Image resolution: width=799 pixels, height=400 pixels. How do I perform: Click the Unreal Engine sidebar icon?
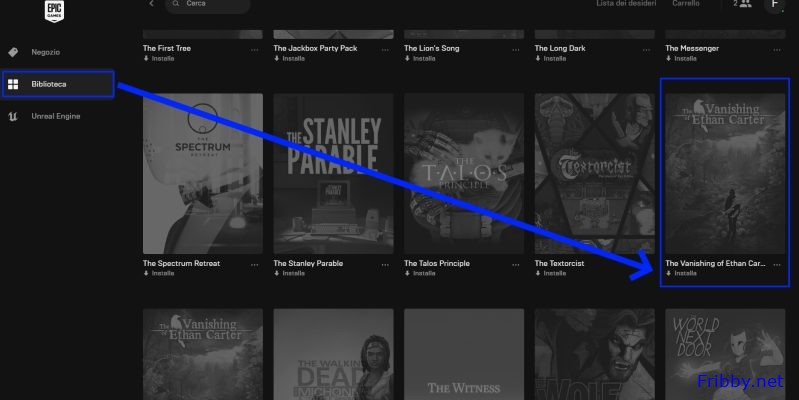(14, 116)
